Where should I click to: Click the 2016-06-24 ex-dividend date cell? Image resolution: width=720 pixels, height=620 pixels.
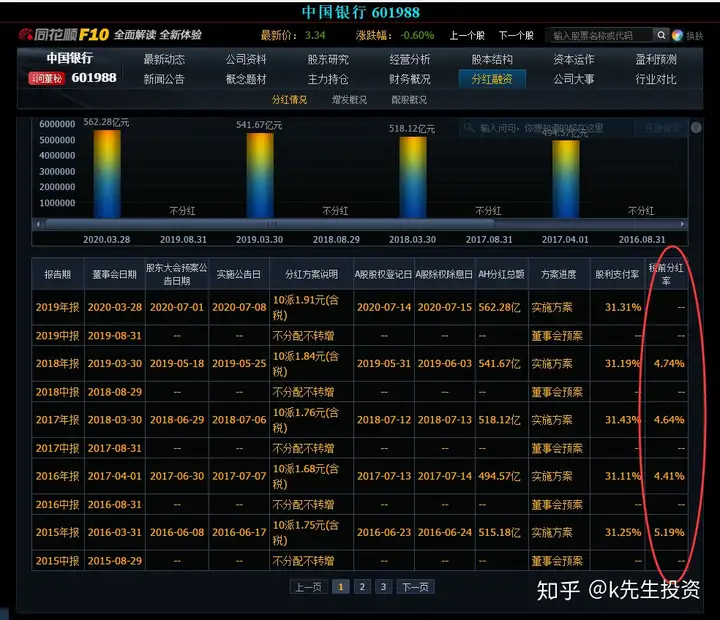coord(444,532)
